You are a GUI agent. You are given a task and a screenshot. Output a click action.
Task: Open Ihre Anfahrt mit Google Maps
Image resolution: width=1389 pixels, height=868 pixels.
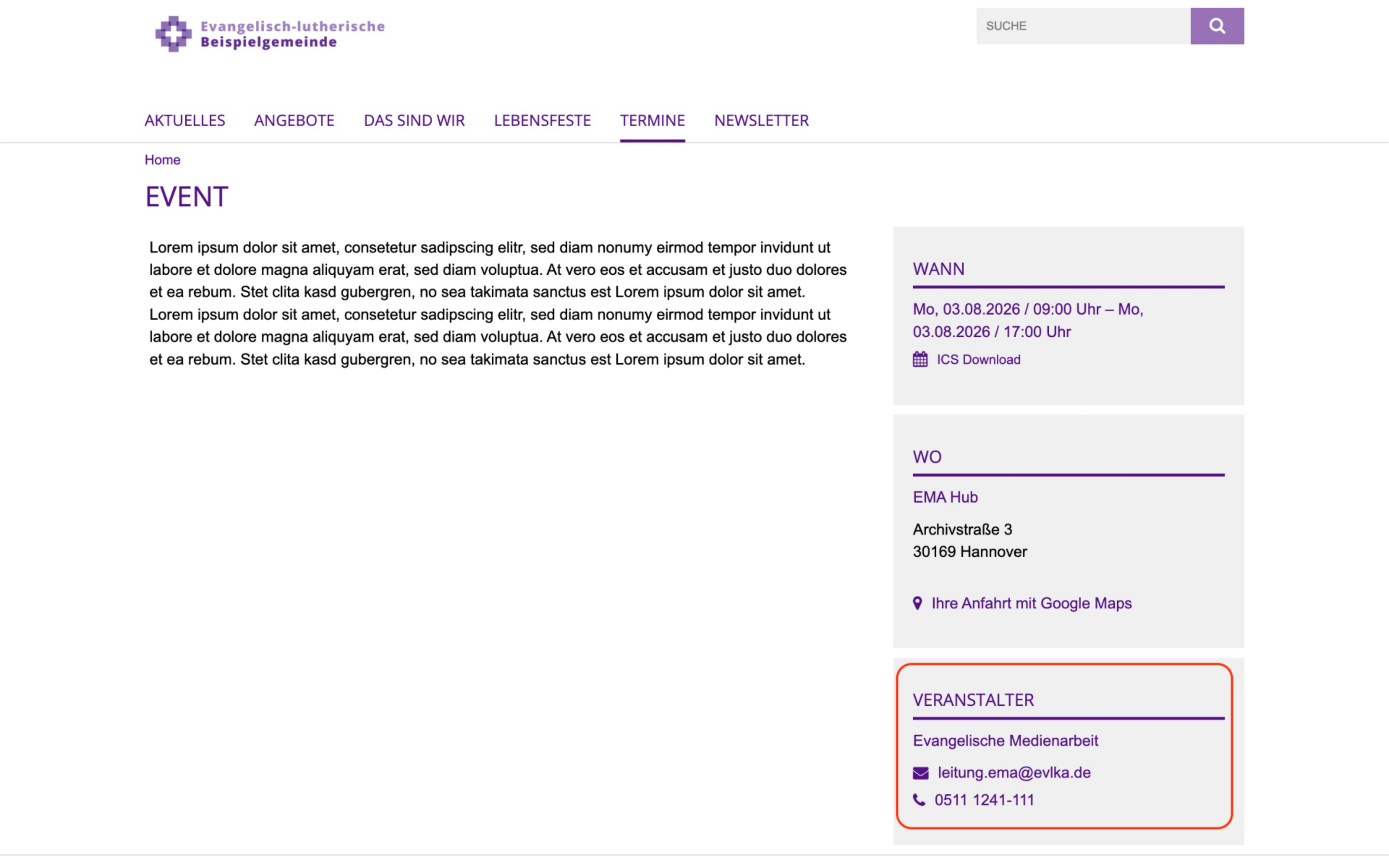1031,603
